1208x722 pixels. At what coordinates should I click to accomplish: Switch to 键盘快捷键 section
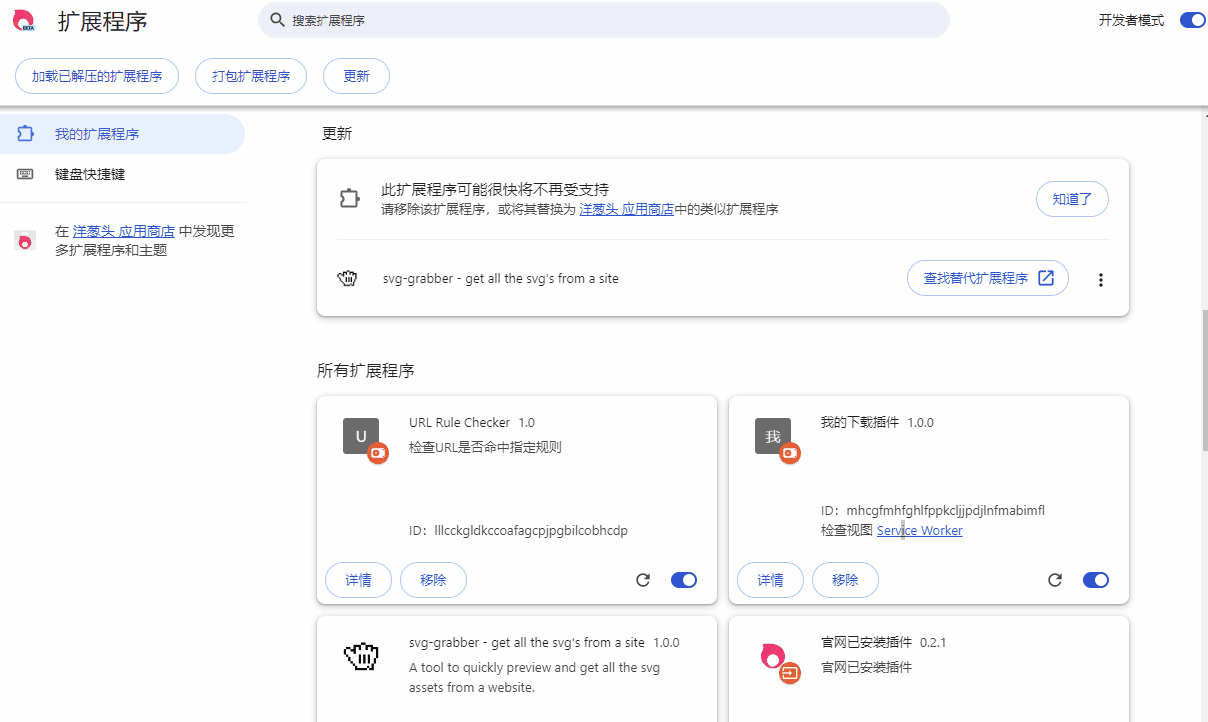tap(90, 174)
